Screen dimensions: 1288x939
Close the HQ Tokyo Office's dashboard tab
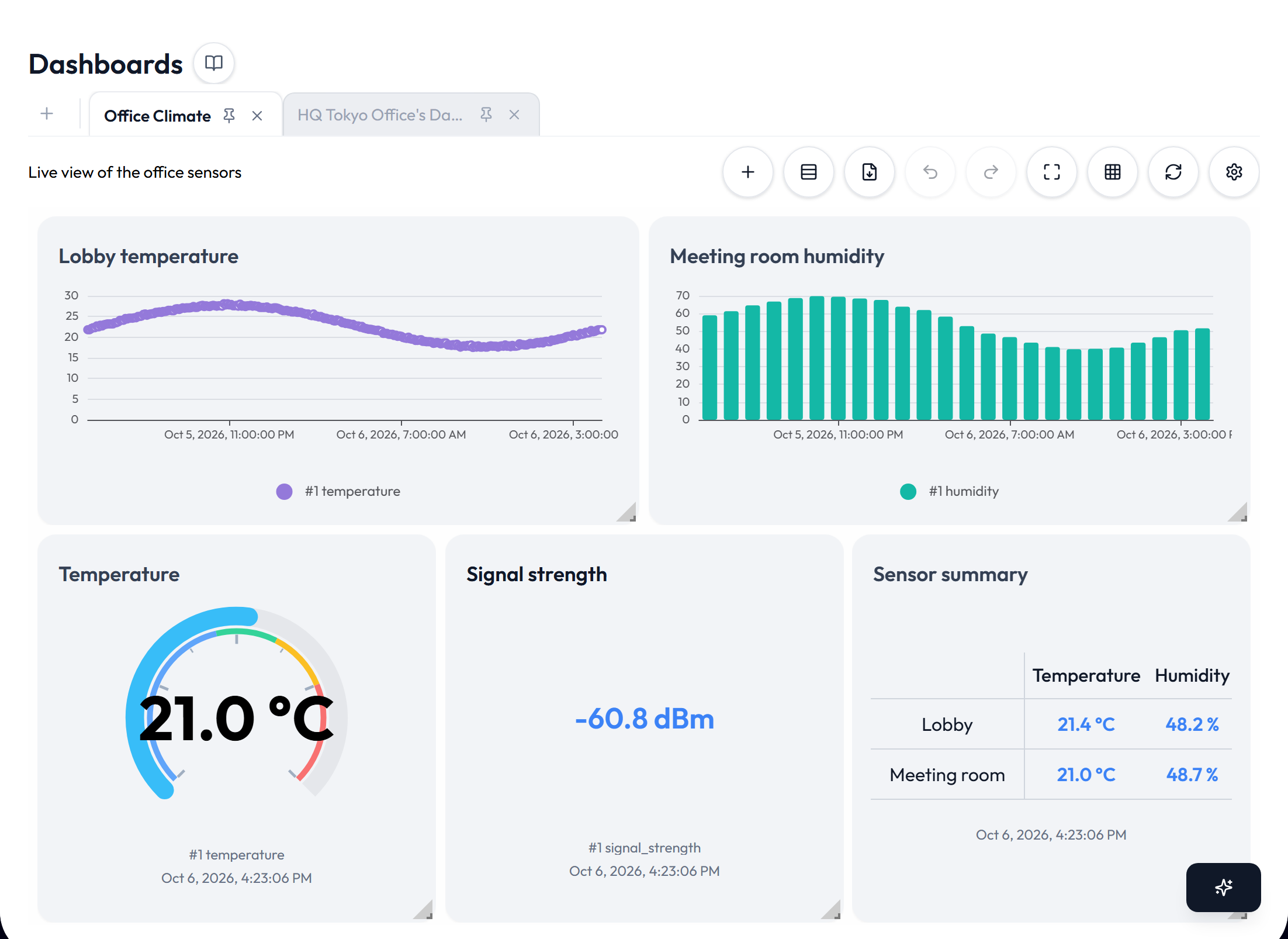[514, 115]
